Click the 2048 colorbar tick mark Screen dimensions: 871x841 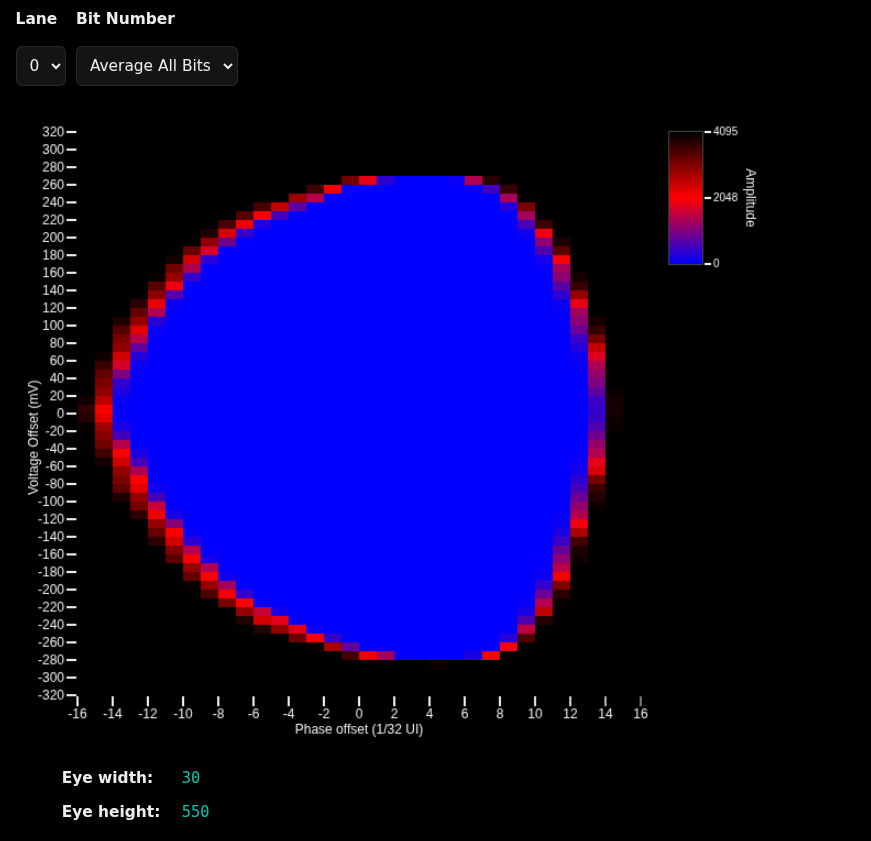tap(708, 197)
